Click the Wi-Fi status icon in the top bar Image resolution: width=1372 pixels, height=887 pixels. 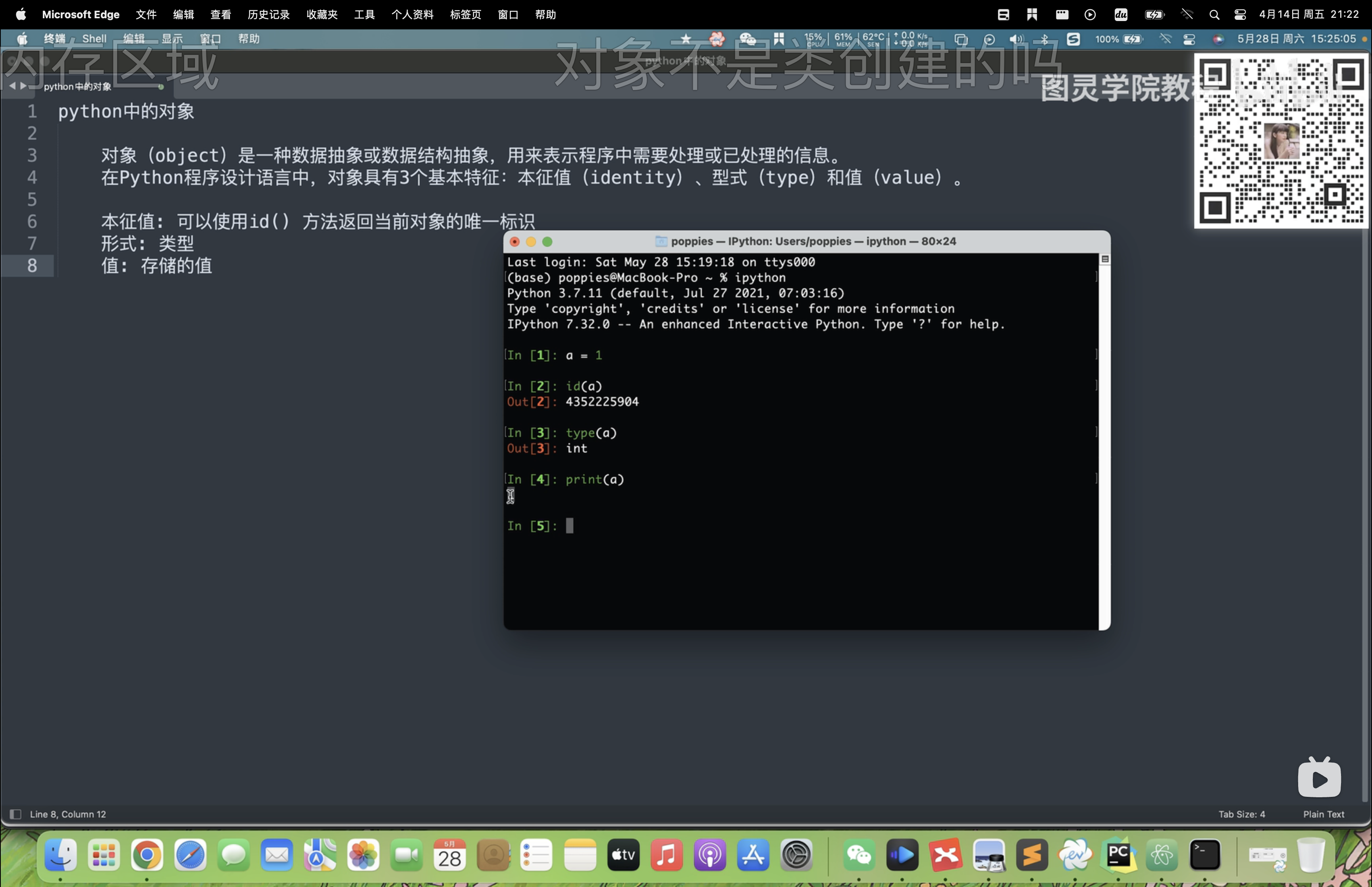(1186, 14)
